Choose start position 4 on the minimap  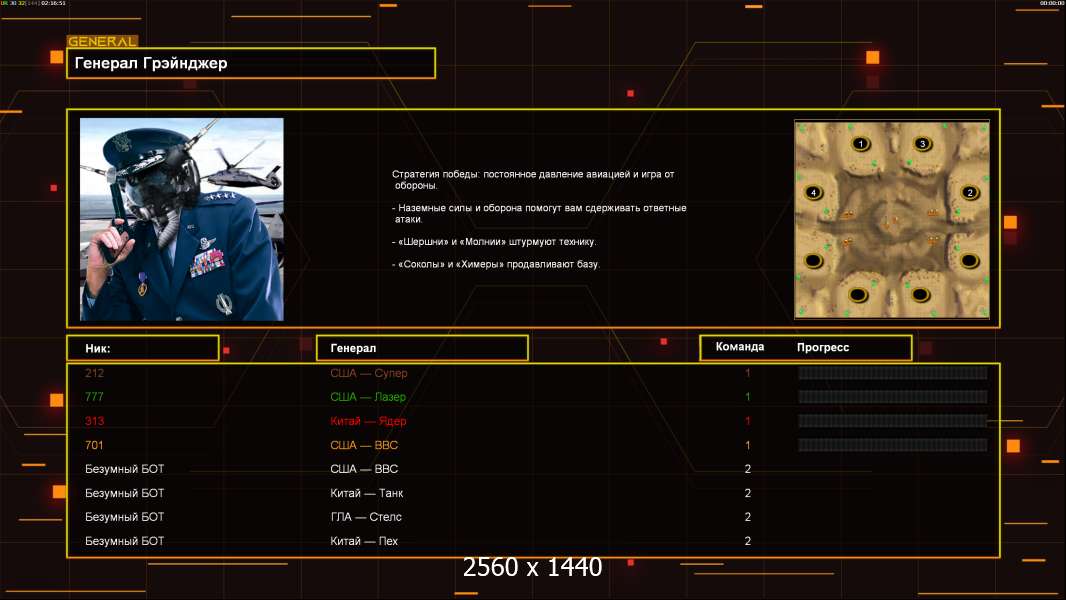click(x=814, y=192)
